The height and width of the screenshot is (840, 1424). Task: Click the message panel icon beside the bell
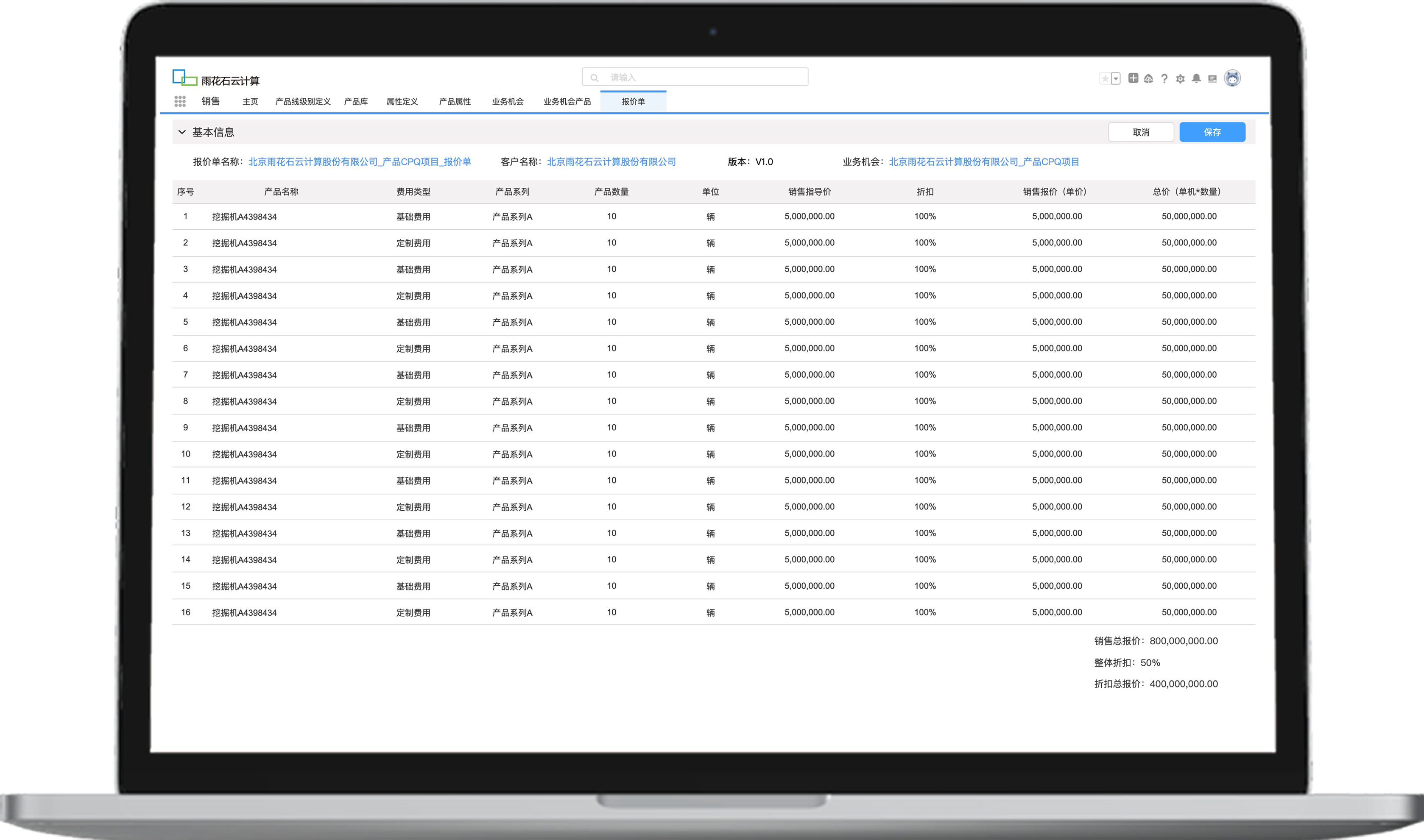pyautogui.click(x=1212, y=79)
